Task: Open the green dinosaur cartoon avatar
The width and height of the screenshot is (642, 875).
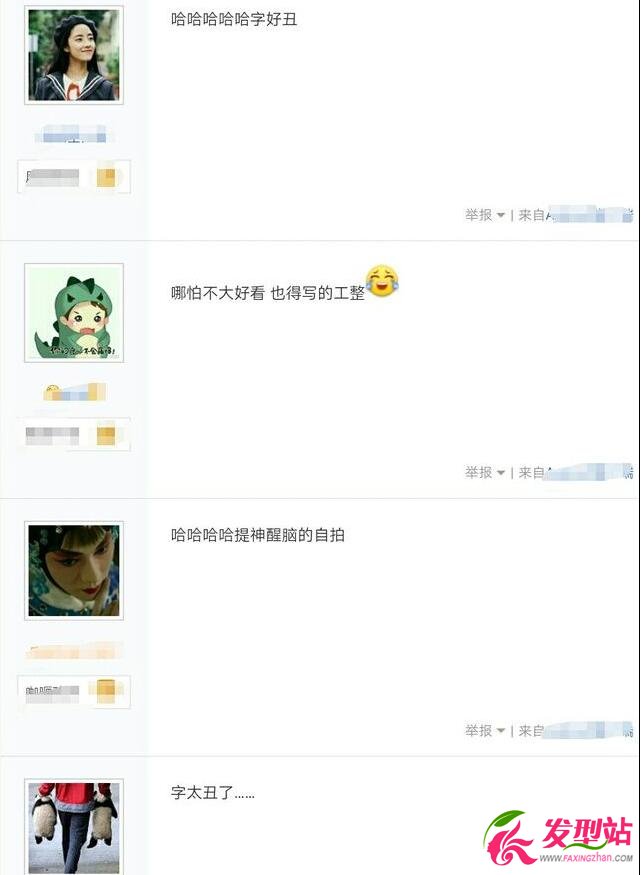Action: tap(74, 312)
